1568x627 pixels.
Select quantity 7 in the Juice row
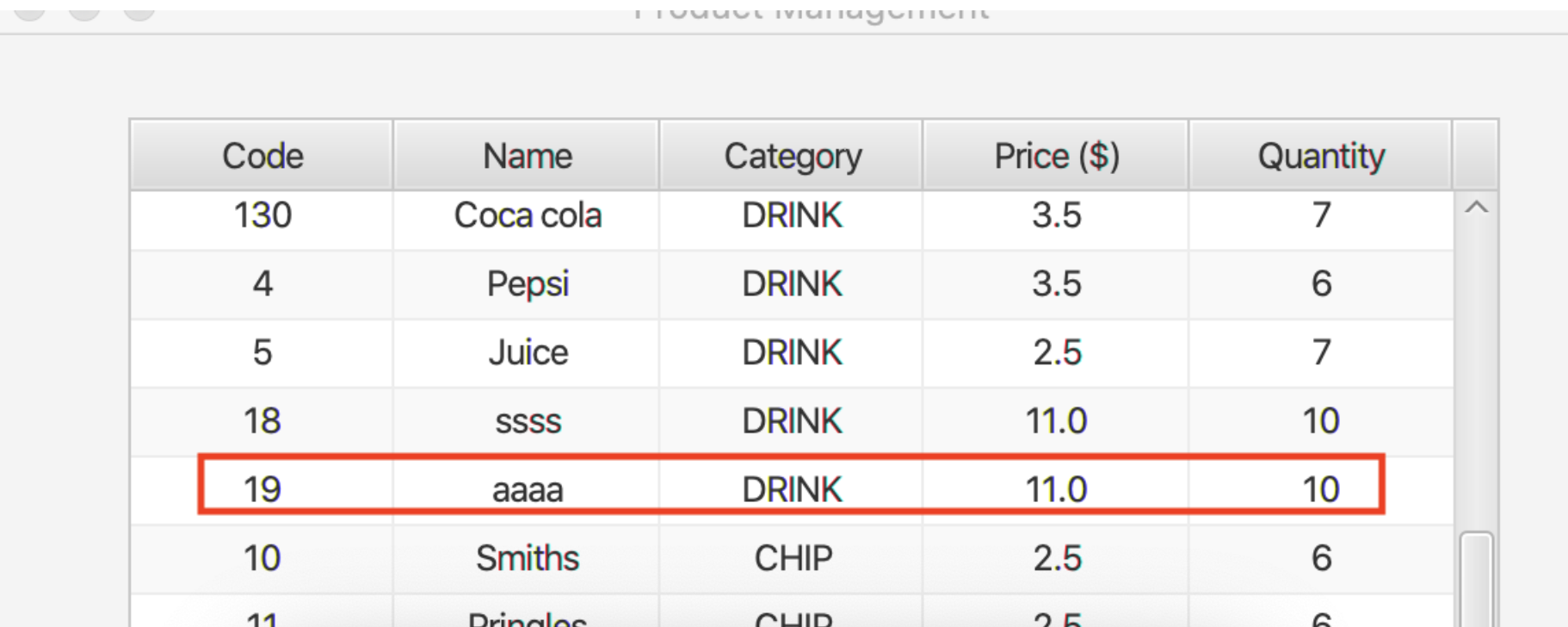pyautogui.click(x=1321, y=353)
